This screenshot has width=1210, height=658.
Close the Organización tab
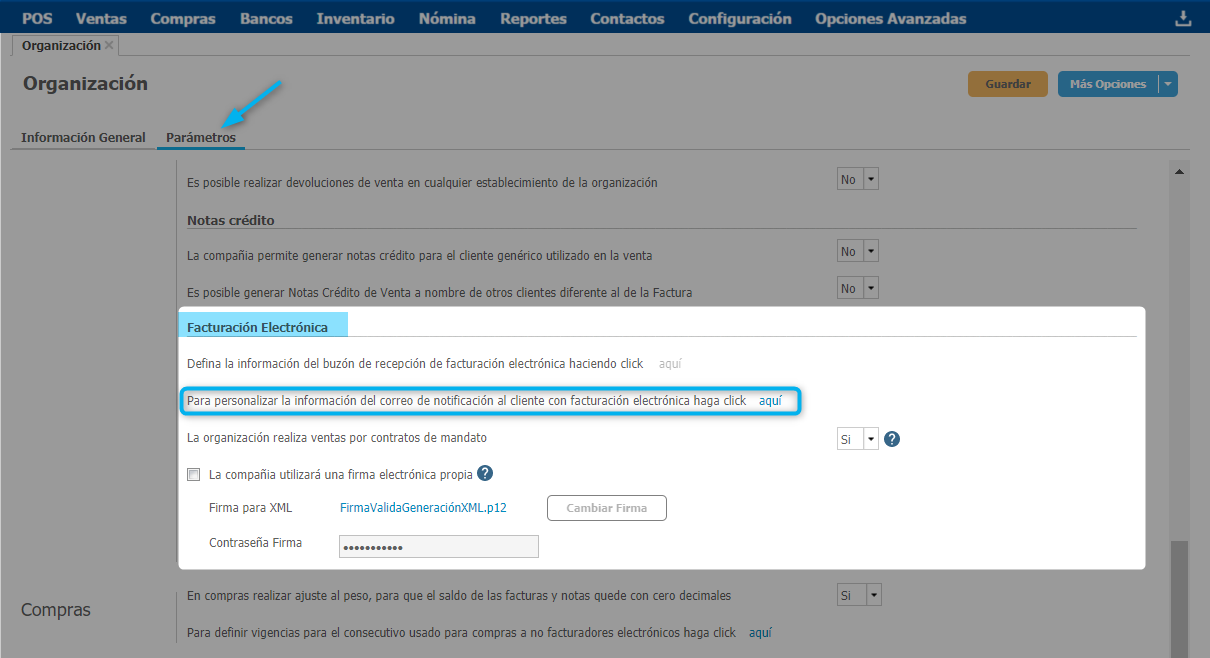click(109, 45)
